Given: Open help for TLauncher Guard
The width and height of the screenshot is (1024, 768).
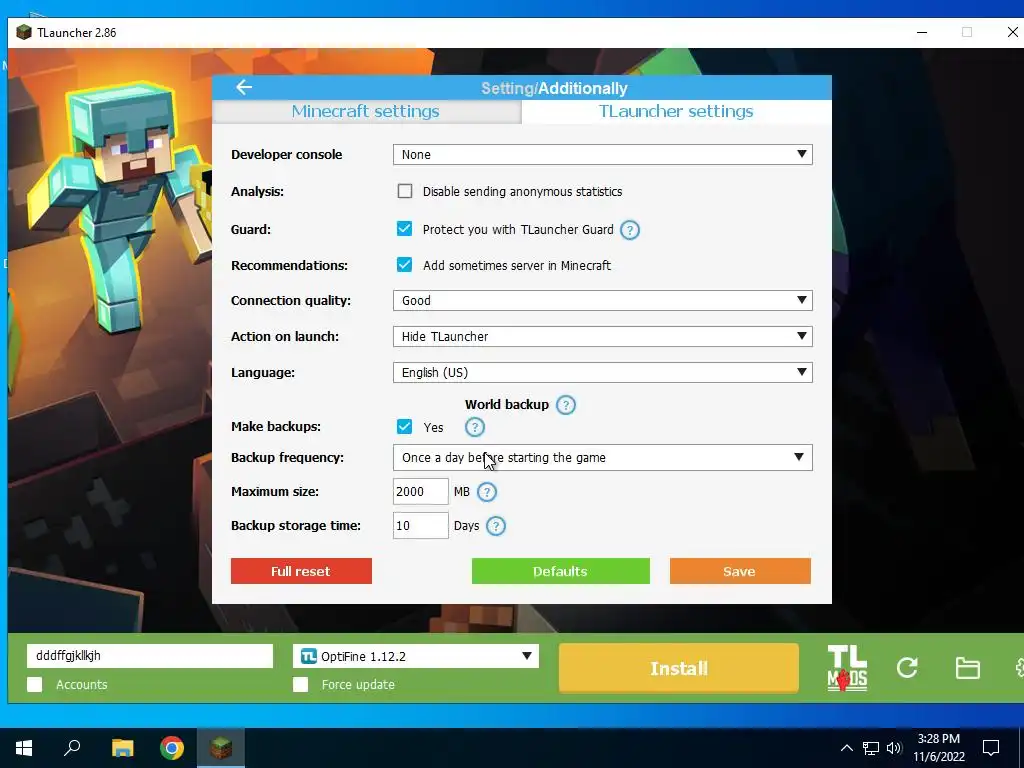Looking at the screenshot, I should click(x=630, y=230).
